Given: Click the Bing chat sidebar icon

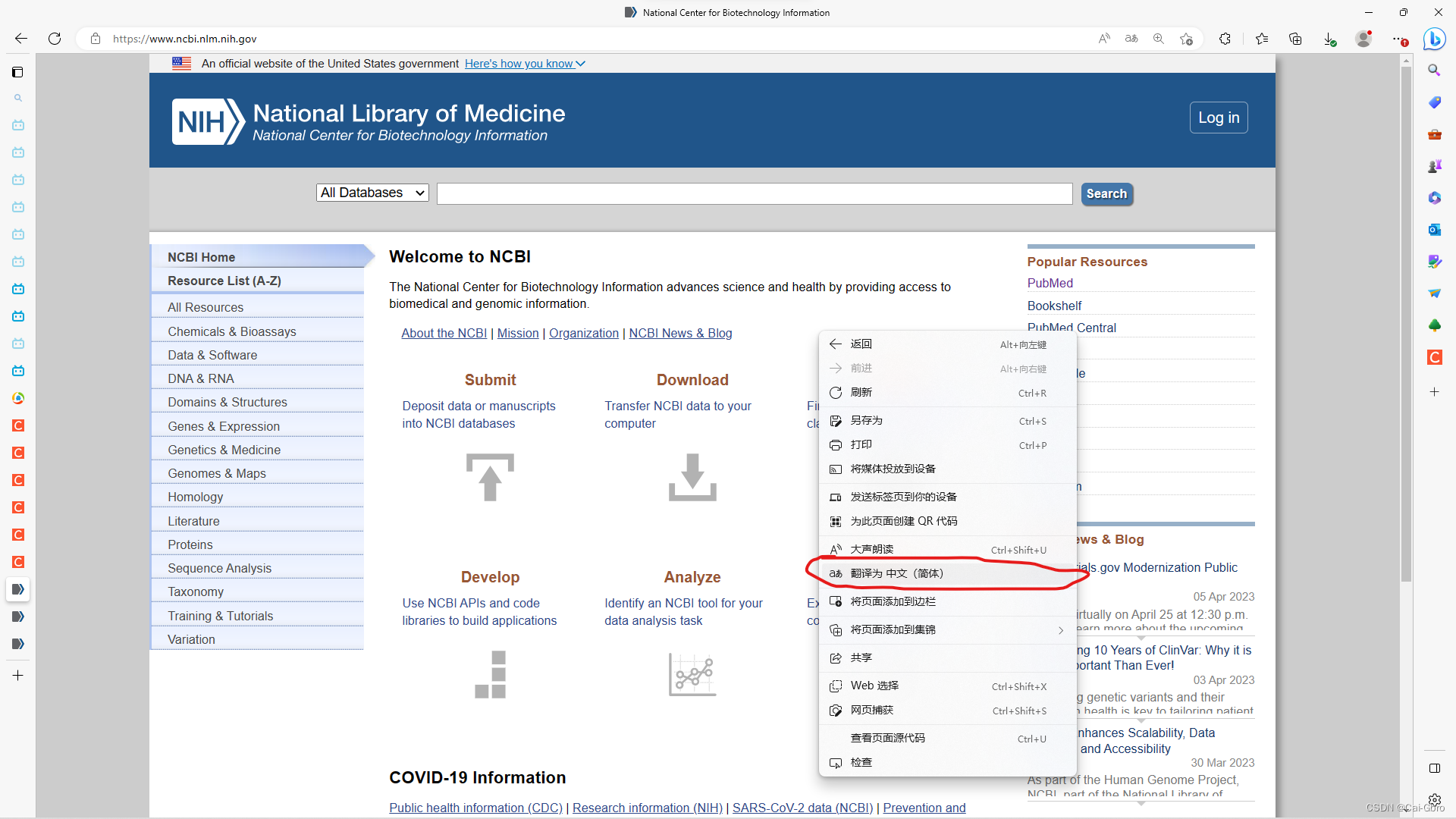Looking at the screenshot, I should click(1434, 39).
